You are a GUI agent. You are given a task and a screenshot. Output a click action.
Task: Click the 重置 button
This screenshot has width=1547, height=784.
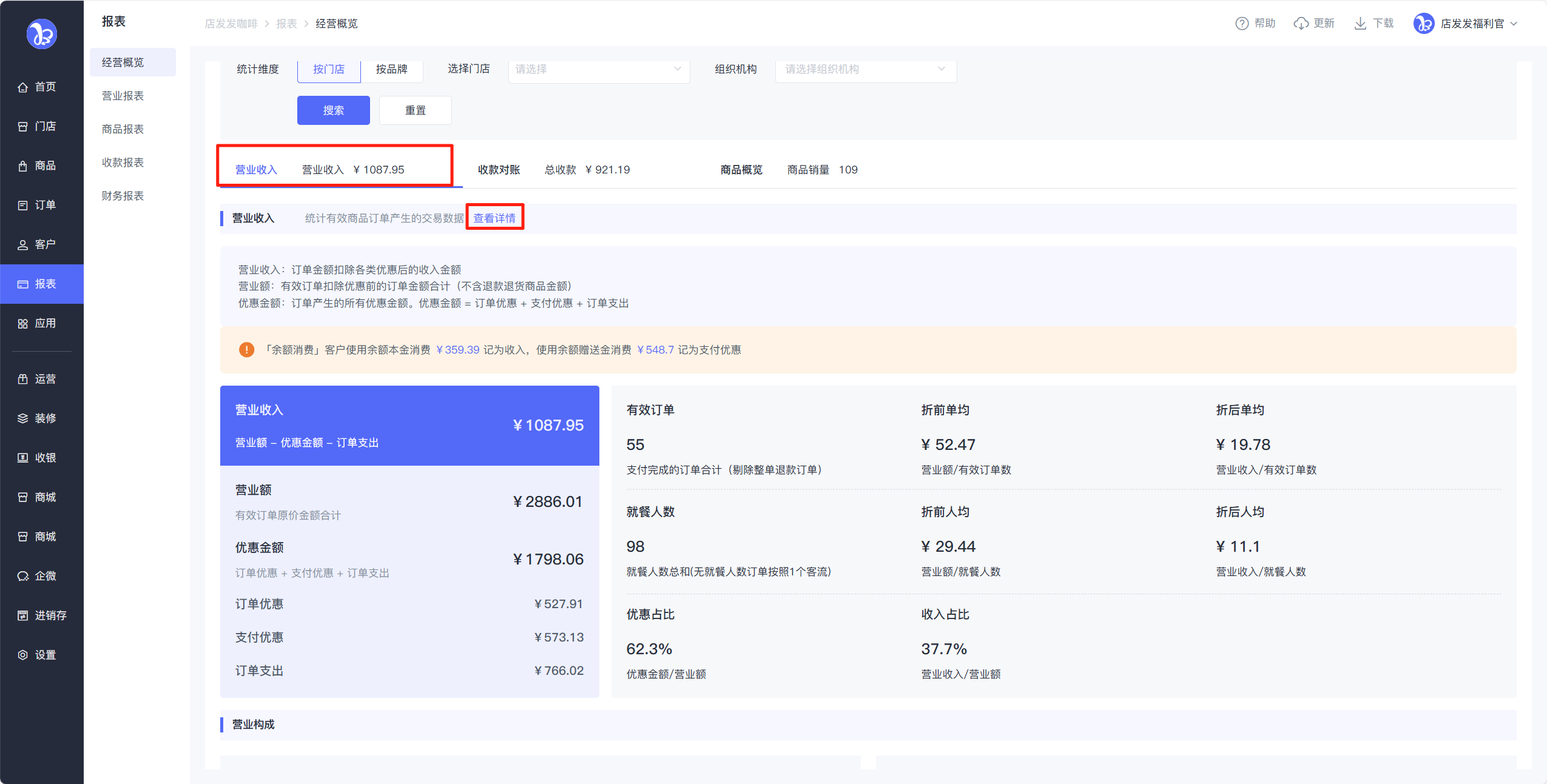[x=416, y=110]
